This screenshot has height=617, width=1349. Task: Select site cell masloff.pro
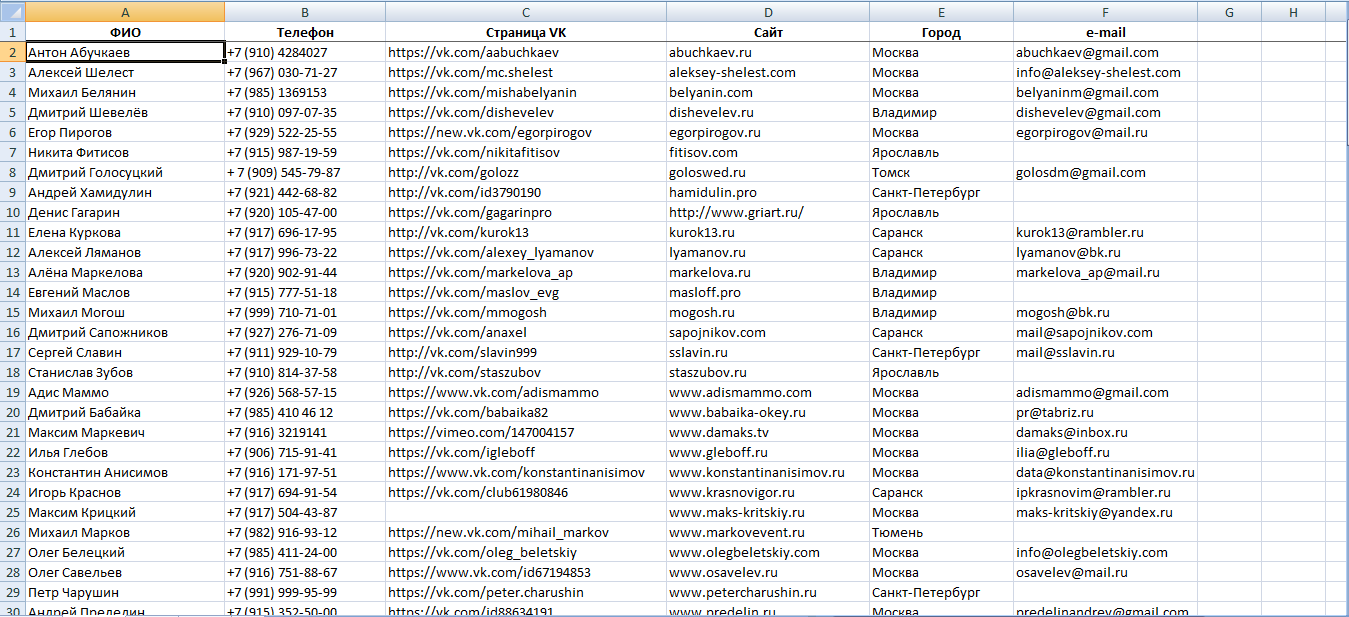tap(768, 292)
